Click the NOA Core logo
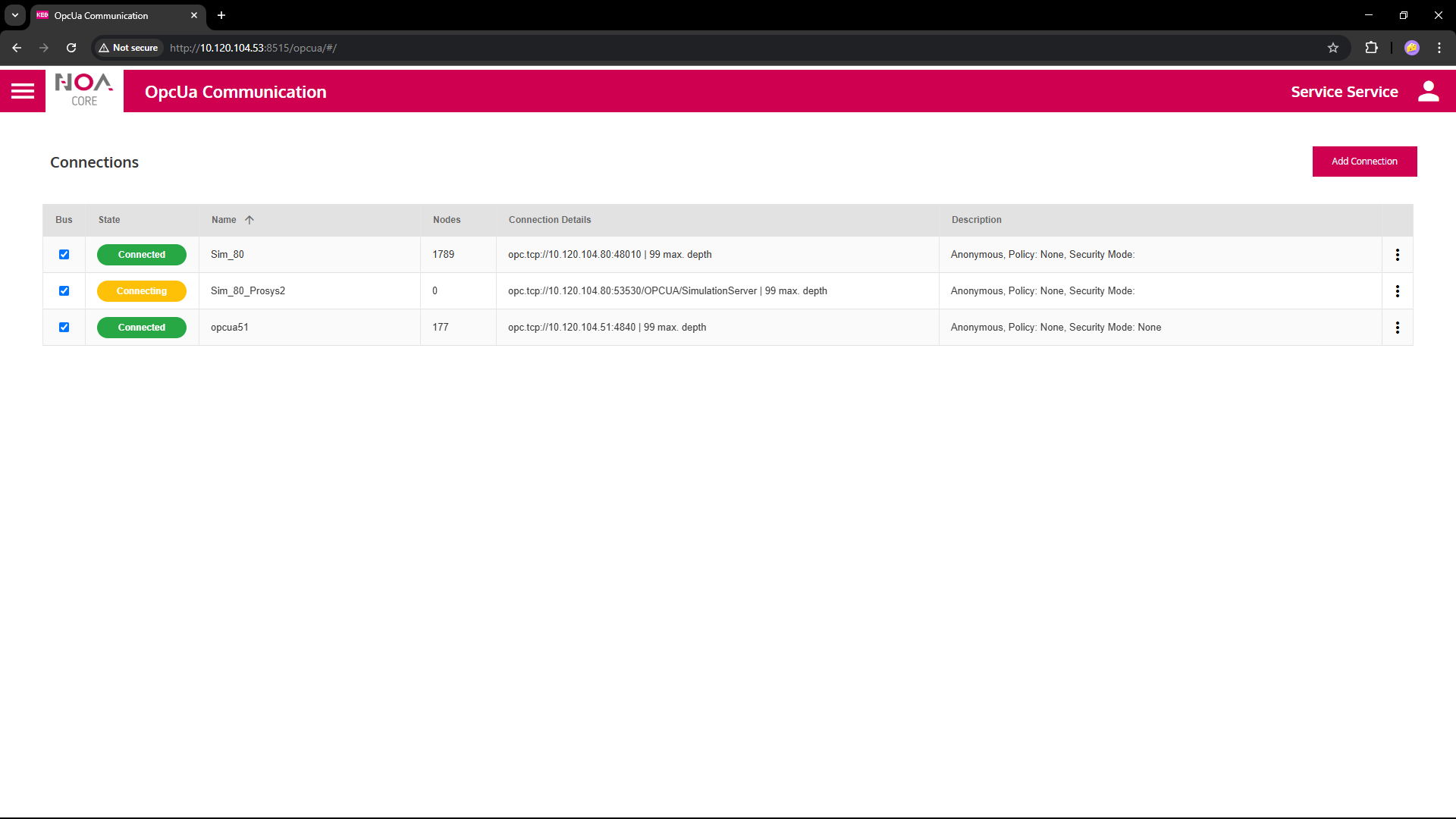This screenshot has height=819, width=1456. click(x=84, y=91)
